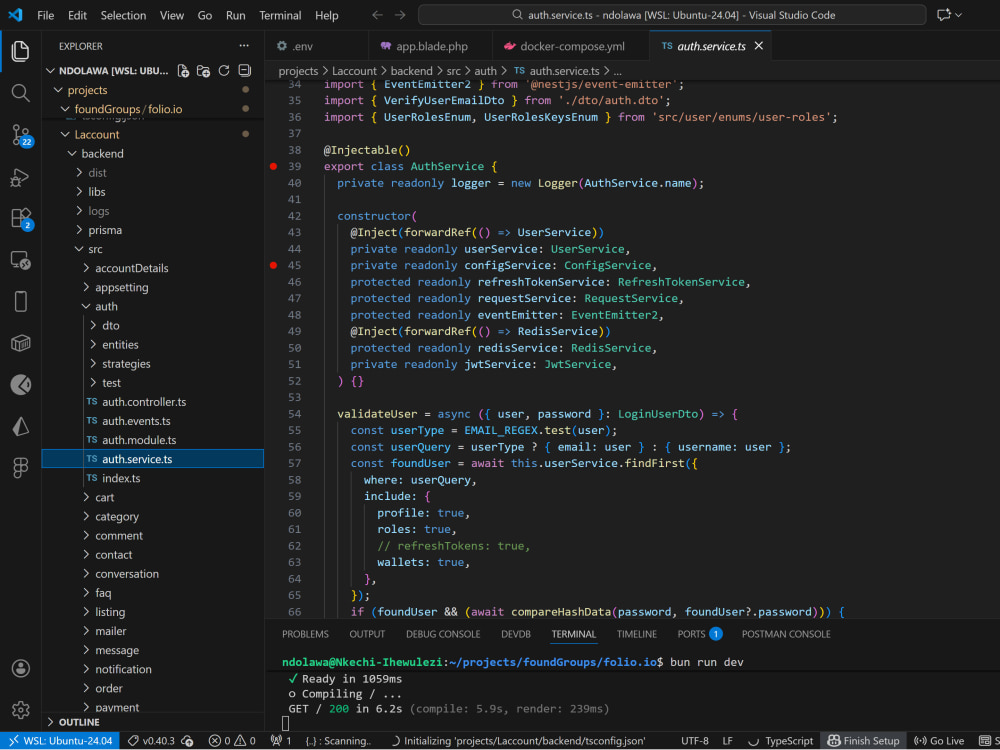Image resolution: width=1000 pixels, height=750 pixels.
Task: Click the New Folder icon in Explorer
Action: pyautogui.click(x=203, y=71)
